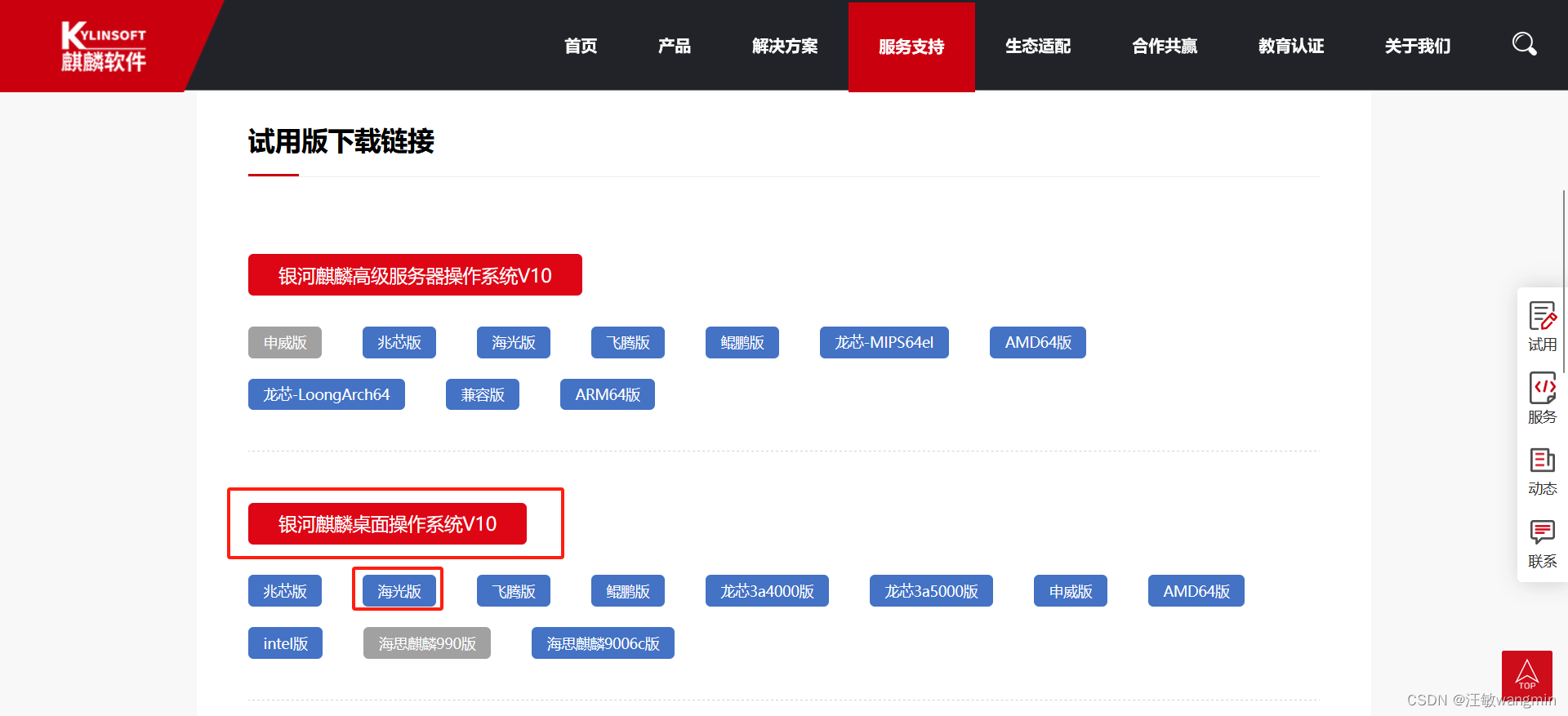Choose the 龙芯3a5000版 button
The height and width of the screenshot is (716, 1568).
click(x=931, y=591)
